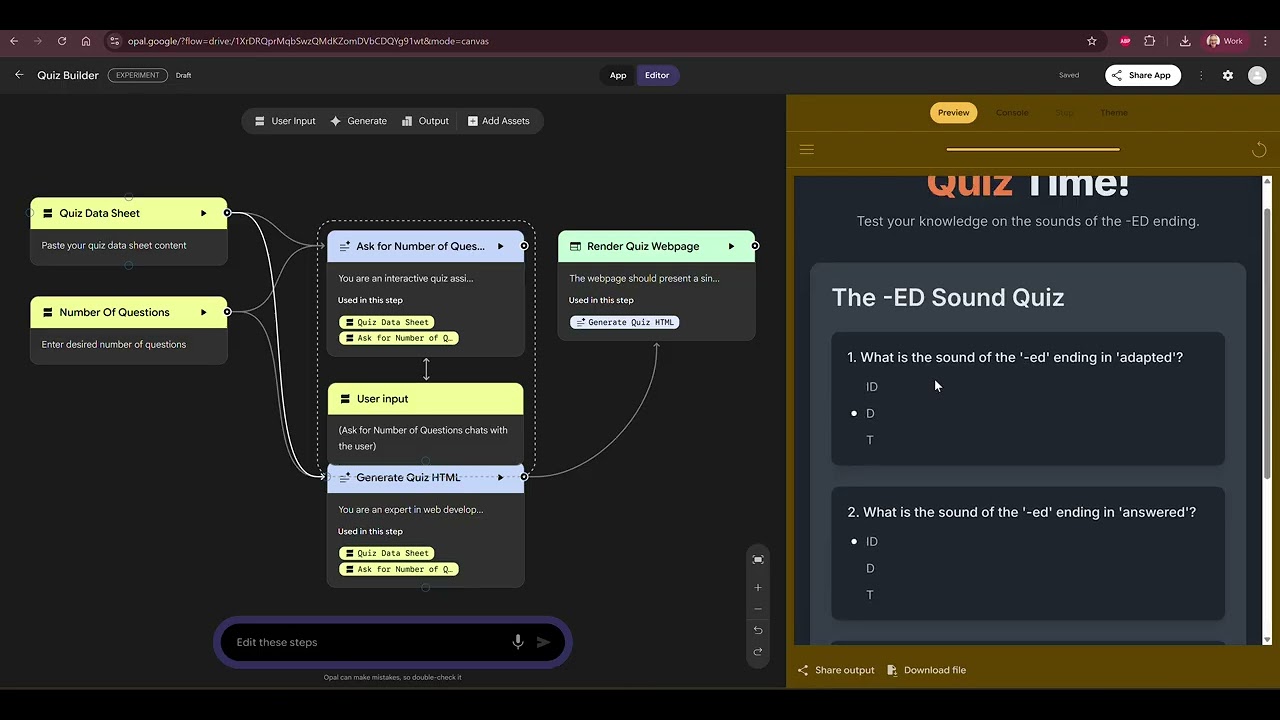The image size is (1280, 720).
Task: Run the Quiz Data Sheet step arrow
Action: click(204, 213)
